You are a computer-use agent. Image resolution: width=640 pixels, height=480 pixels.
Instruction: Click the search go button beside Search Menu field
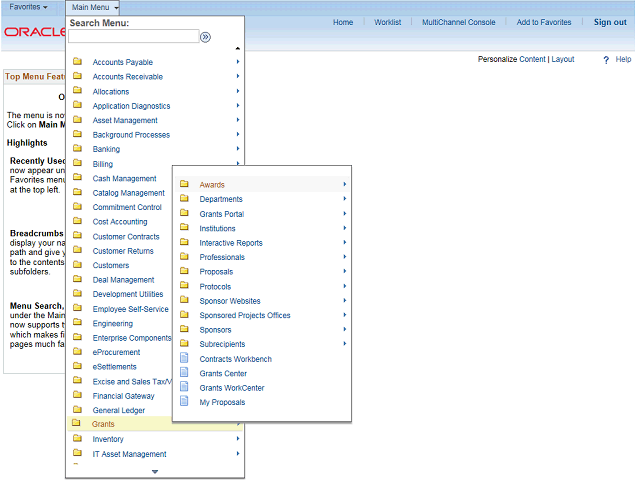click(206, 37)
